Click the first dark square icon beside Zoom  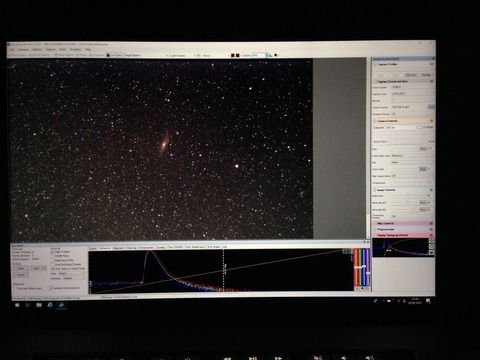(233, 55)
